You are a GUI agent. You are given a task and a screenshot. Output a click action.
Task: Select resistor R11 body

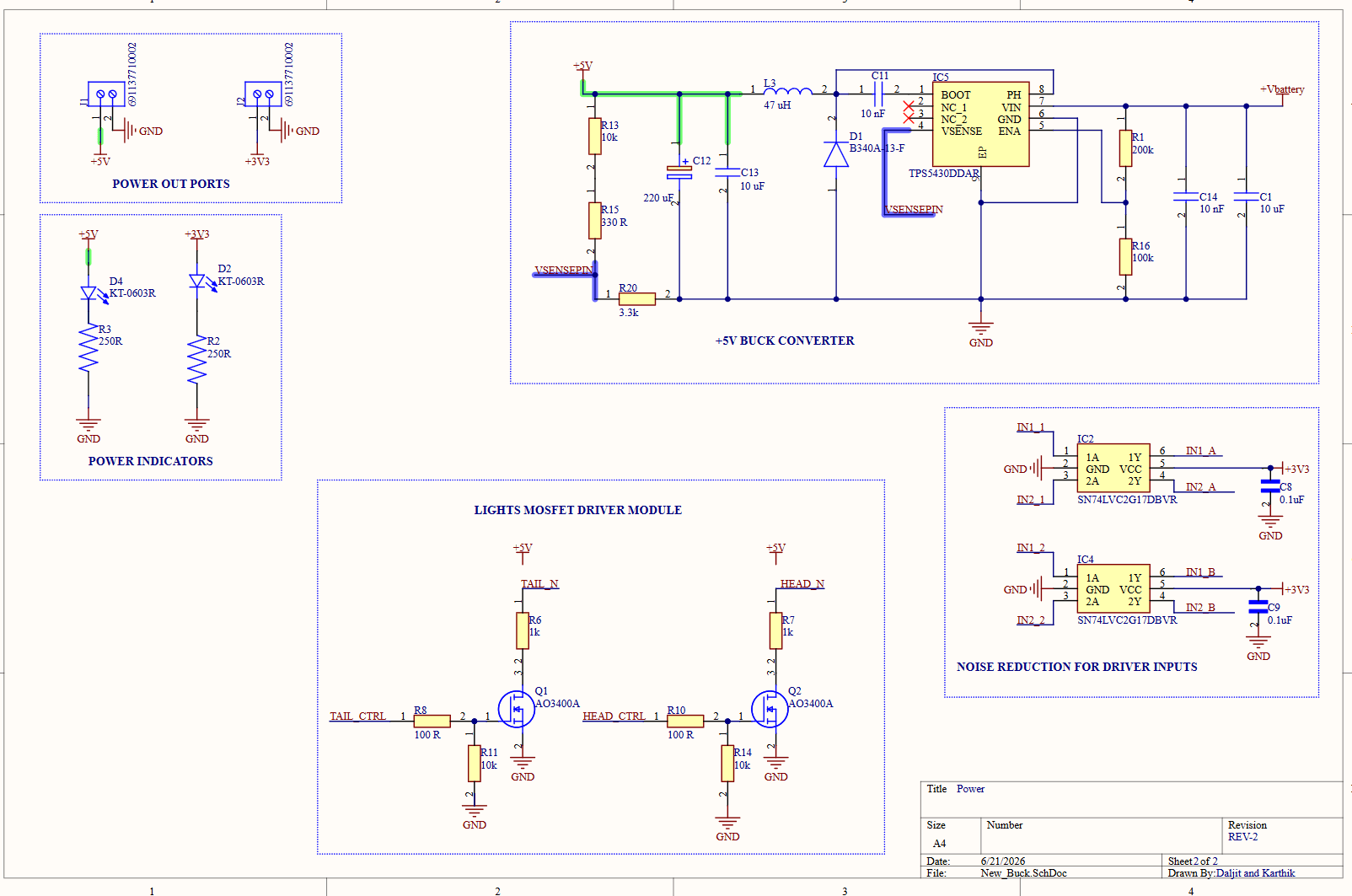(x=475, y=764)
